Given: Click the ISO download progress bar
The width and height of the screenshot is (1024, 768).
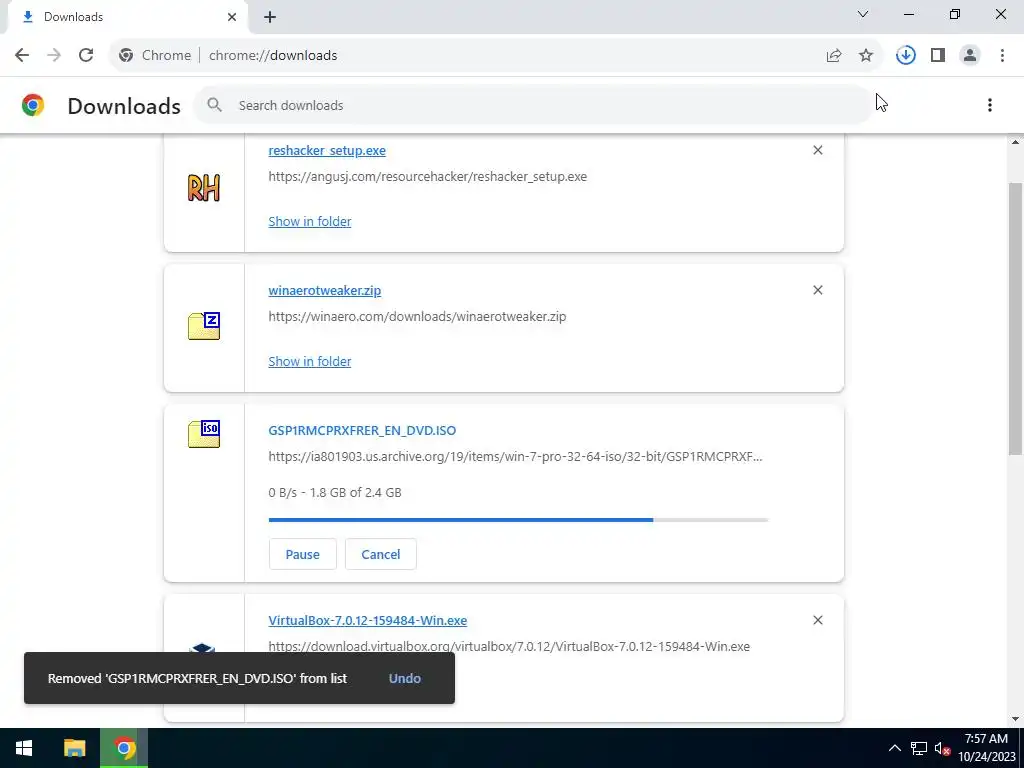Looking at the screenshot, I should click(519, 520).
